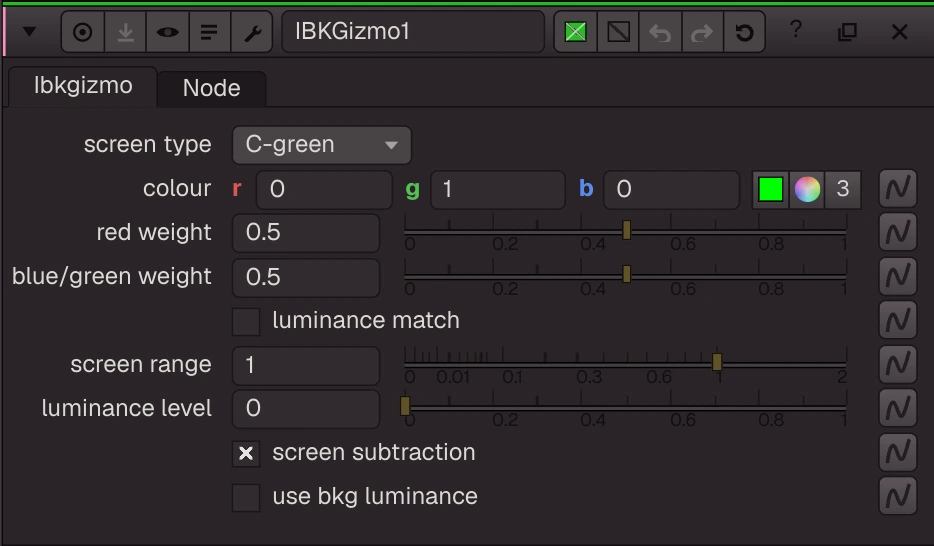
Task: Click the center node in graph icon
Action: click(x=82, y=32)
